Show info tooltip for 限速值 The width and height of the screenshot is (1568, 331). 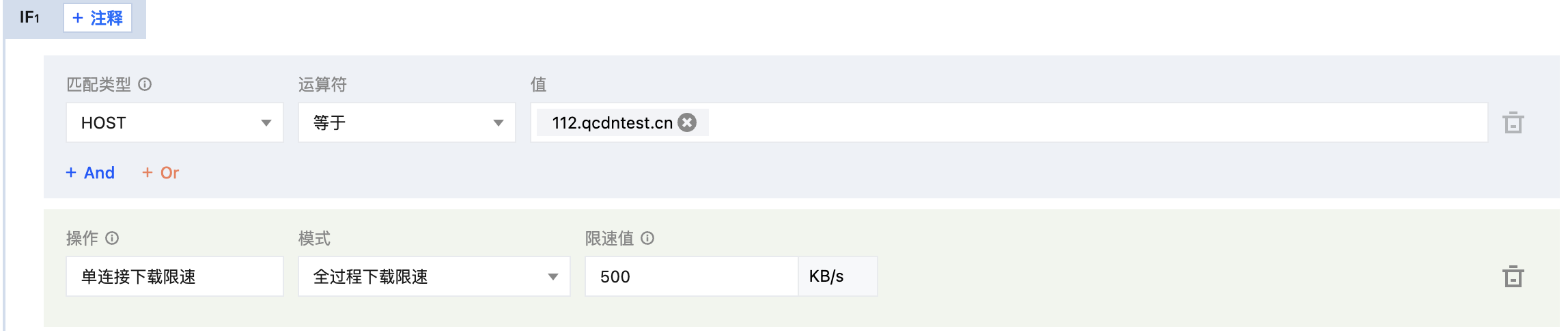coord(647,238)
